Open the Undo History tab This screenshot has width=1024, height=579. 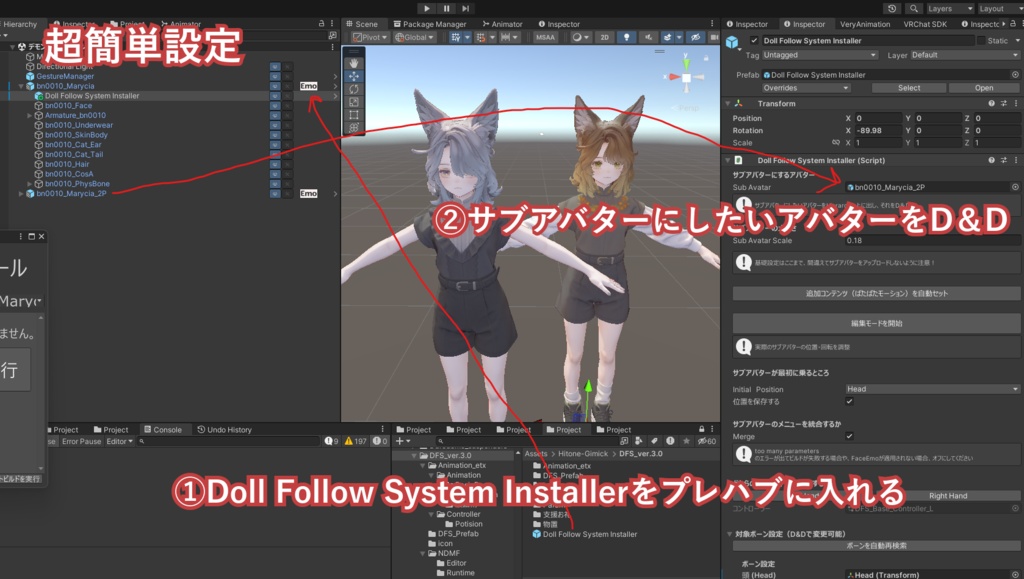click(224, 430)
